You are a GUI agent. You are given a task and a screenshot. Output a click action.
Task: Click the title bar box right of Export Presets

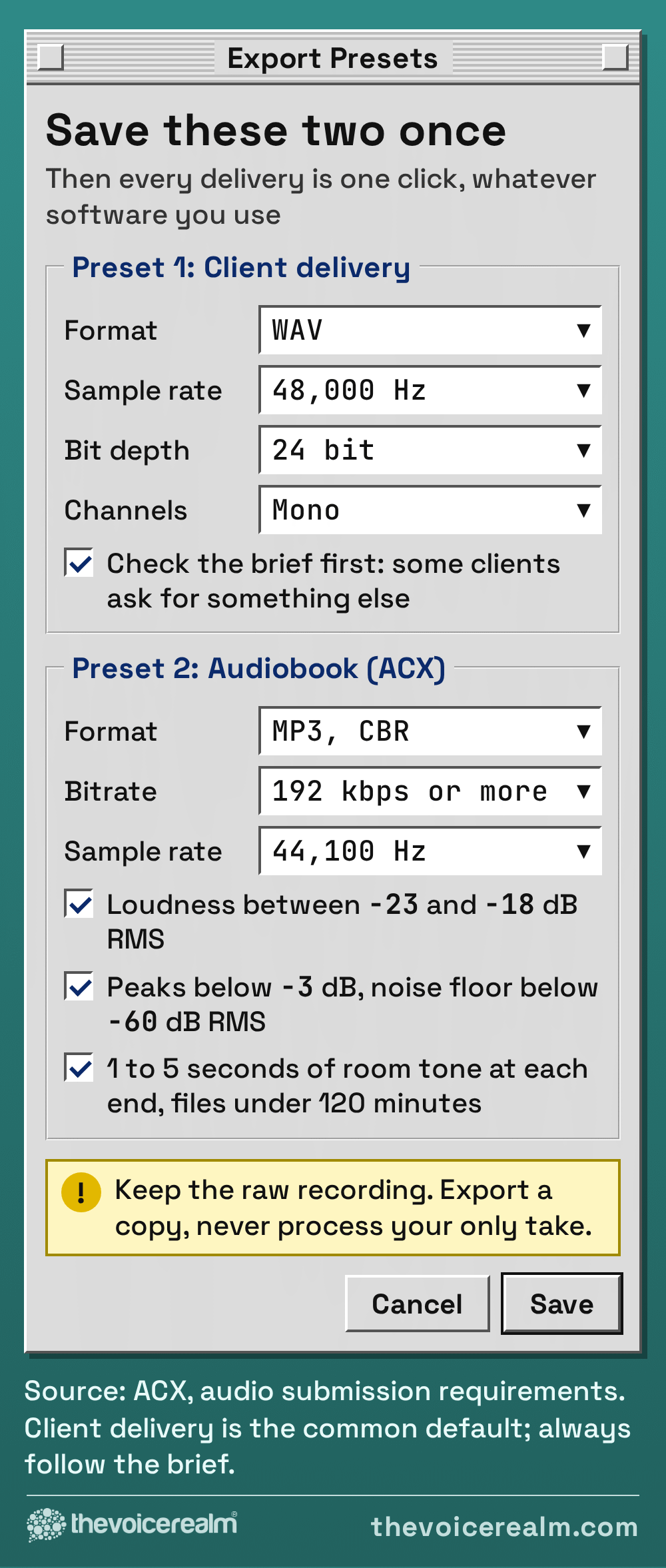tap(615, 57)
